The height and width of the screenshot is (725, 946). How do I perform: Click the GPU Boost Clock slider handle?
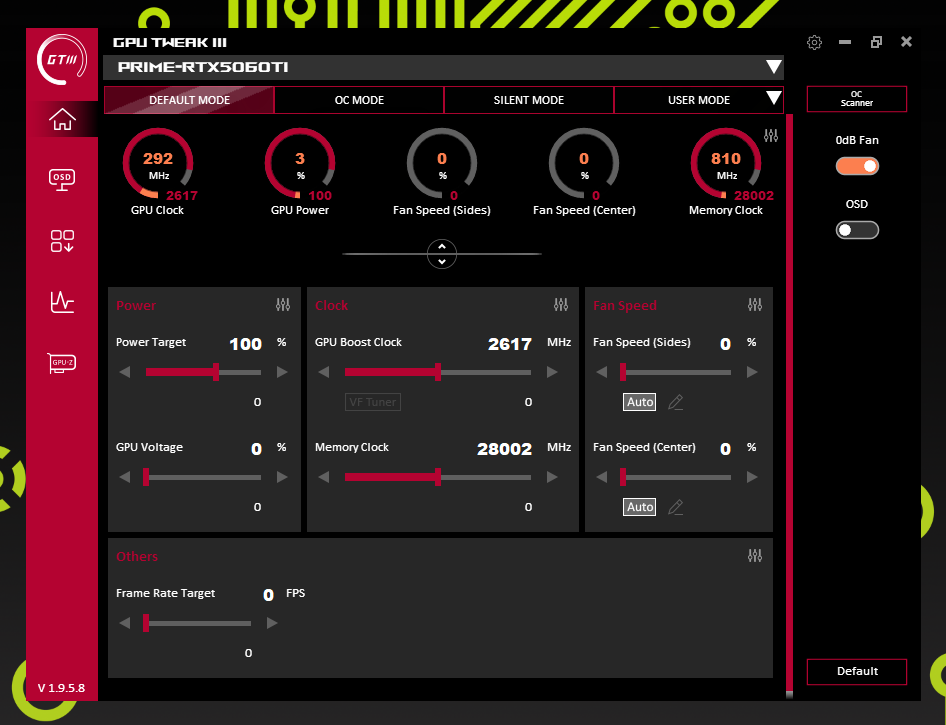coord(438,372)
